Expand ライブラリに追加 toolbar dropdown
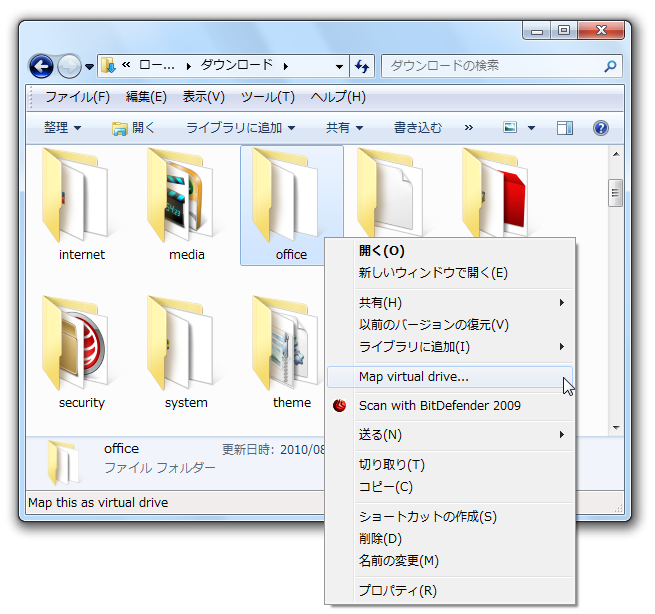Viewport: 655px width, 614px height. [x=241, y=127]
